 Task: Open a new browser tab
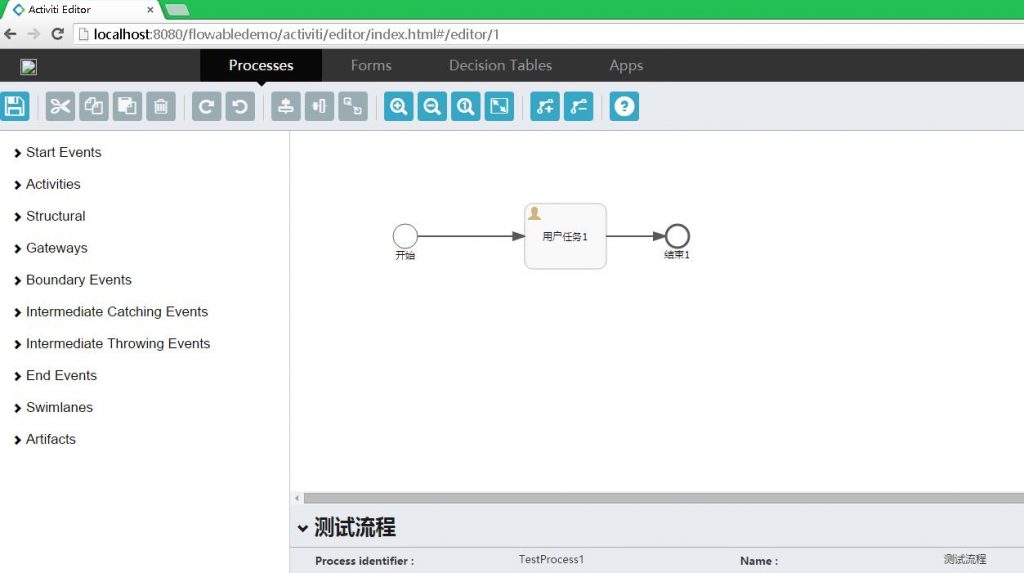point(177,10)
